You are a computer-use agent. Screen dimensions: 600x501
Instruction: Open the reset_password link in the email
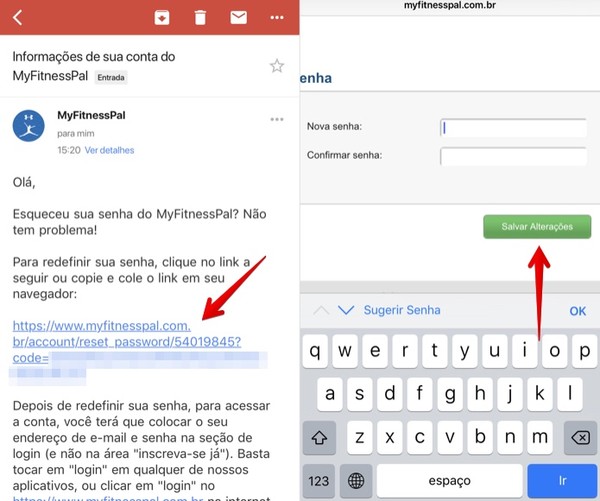(x=127, y=341)
